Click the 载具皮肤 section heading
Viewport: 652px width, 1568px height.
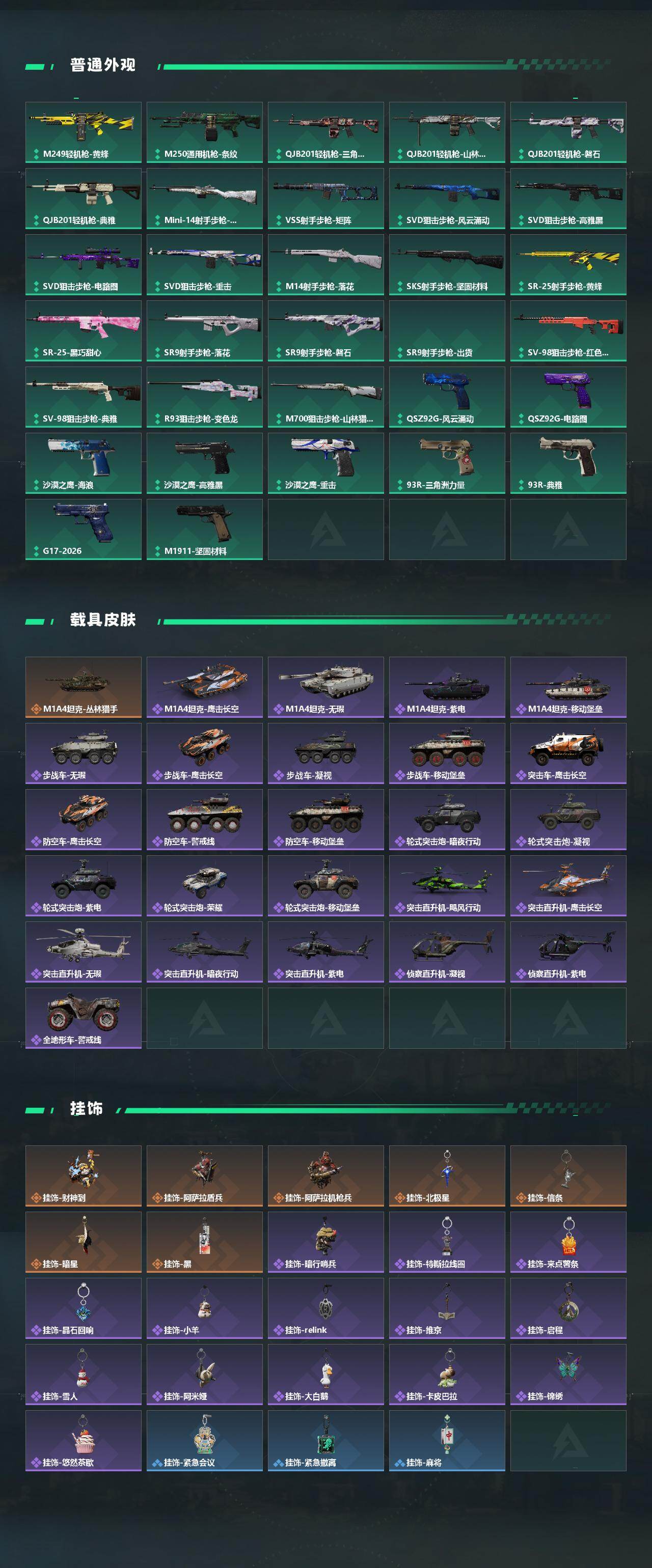point(103,620)
